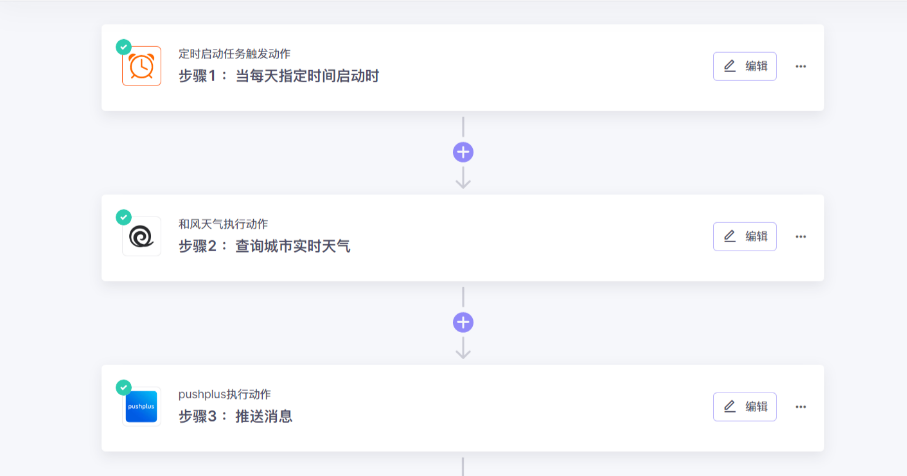This screenshot has width=907, height=476.
Task: Edit step 3 push message action
Action: (744, 406)
